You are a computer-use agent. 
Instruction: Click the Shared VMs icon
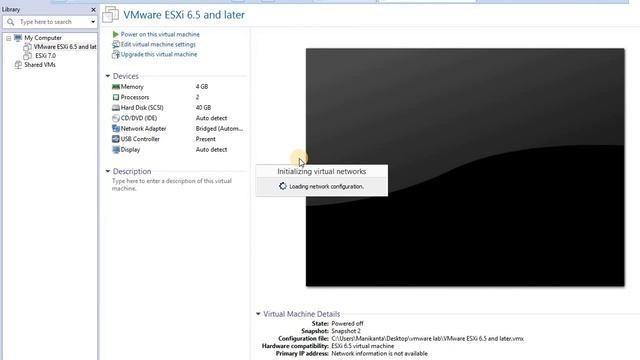point(18,64)
